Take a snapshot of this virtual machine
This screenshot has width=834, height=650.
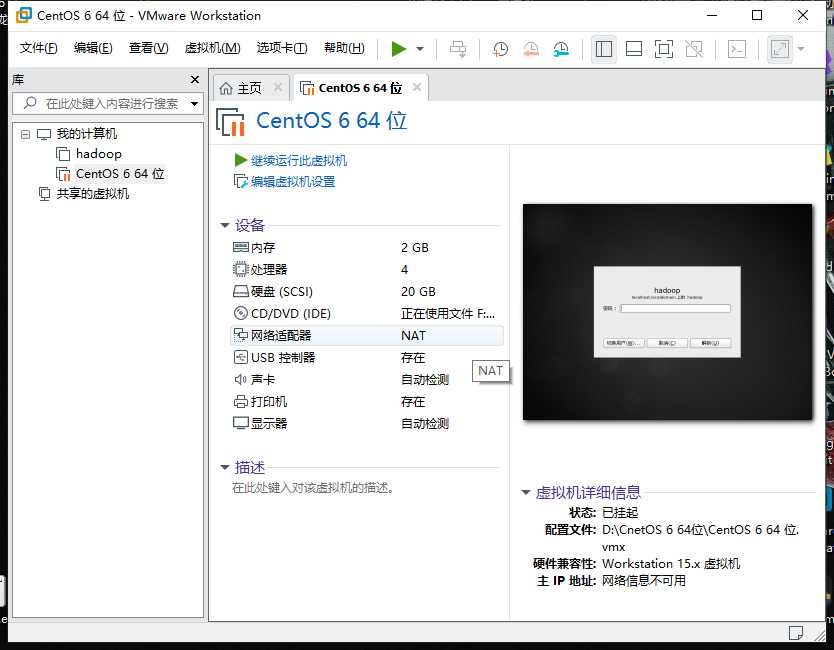pos(500,49)
